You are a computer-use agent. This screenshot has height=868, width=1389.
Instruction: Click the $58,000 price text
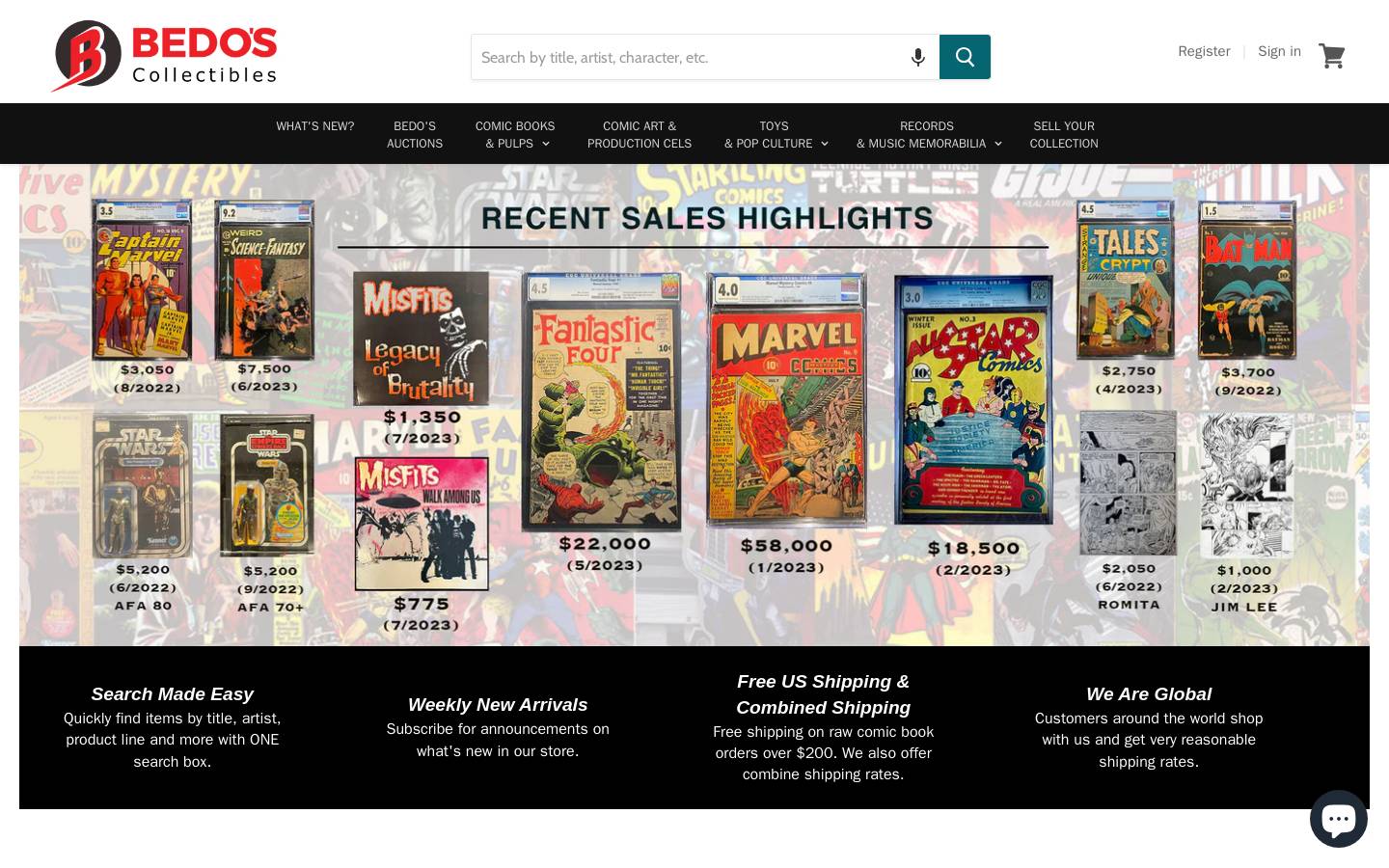tap(786, 546)
